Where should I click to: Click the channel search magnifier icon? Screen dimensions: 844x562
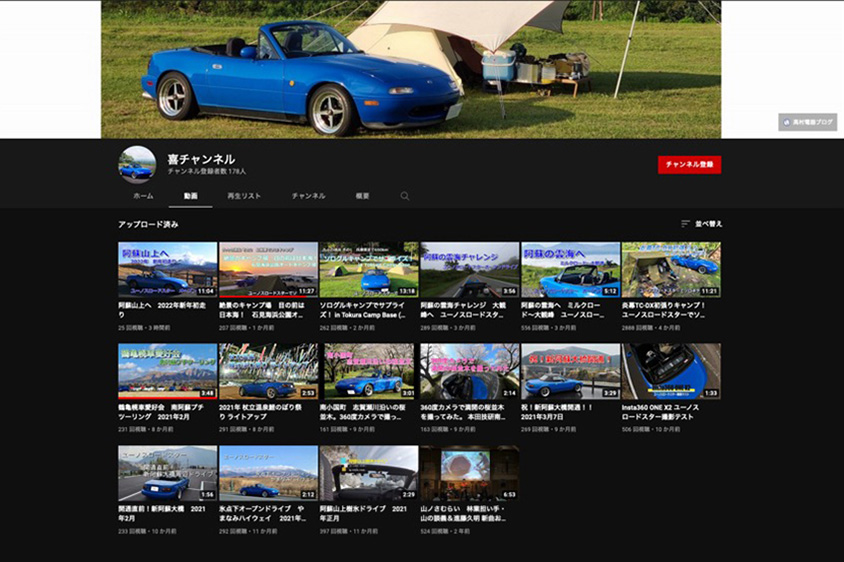tap(405, 196)
